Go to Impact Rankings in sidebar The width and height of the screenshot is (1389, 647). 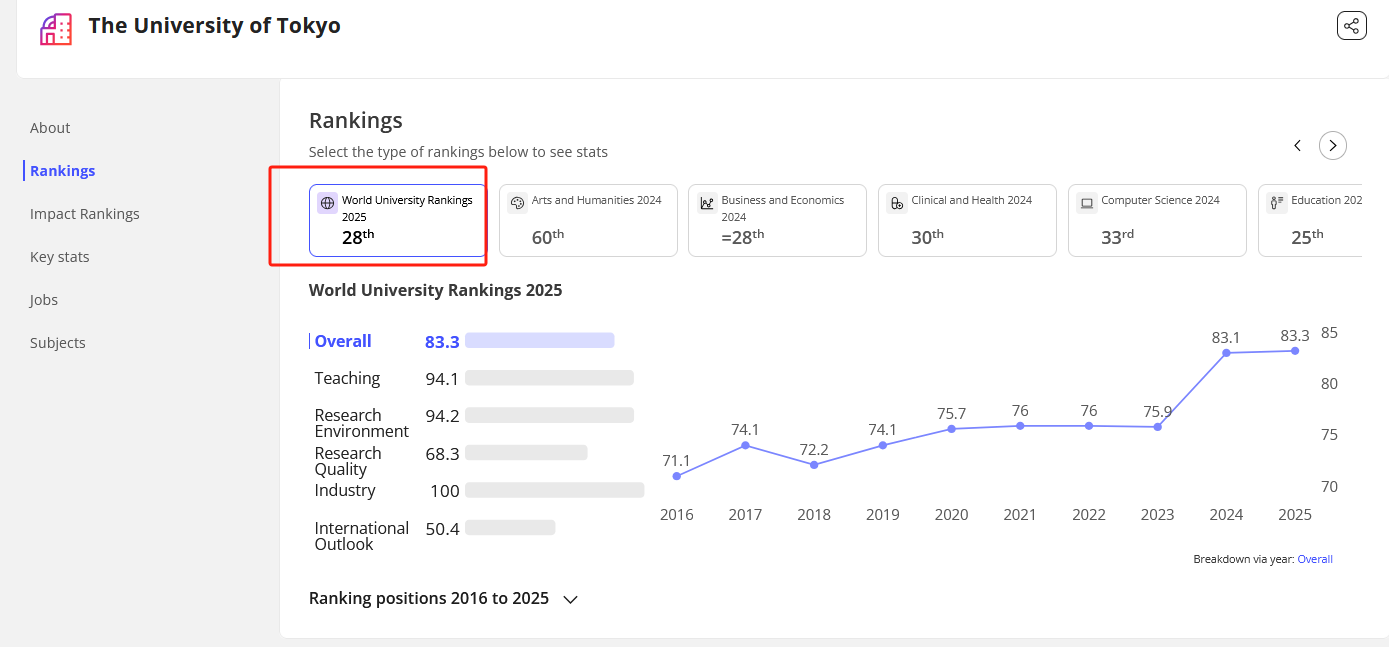coord(85,214)
